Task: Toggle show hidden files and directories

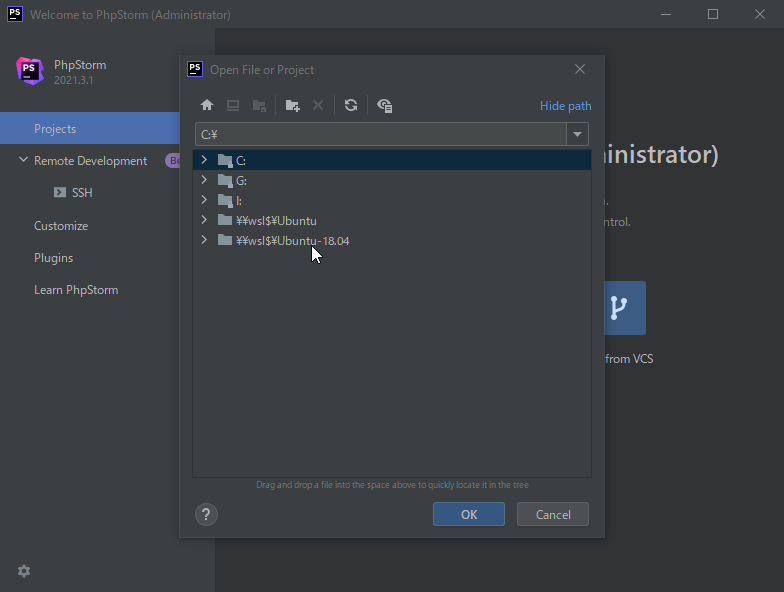Action: pyautogui.click(x=385, y=105)
